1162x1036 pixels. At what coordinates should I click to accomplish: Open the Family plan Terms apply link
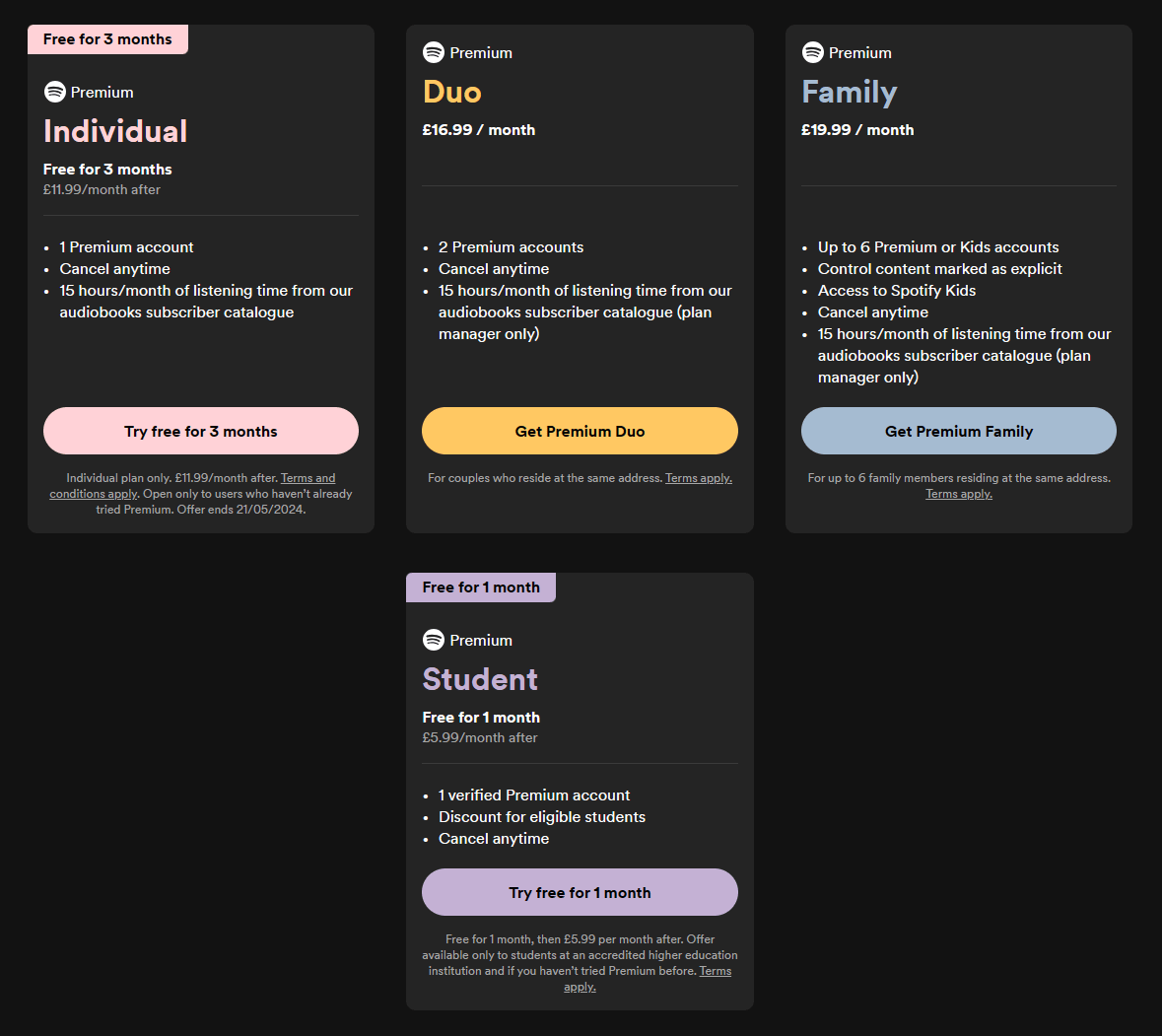pos(958,494)
